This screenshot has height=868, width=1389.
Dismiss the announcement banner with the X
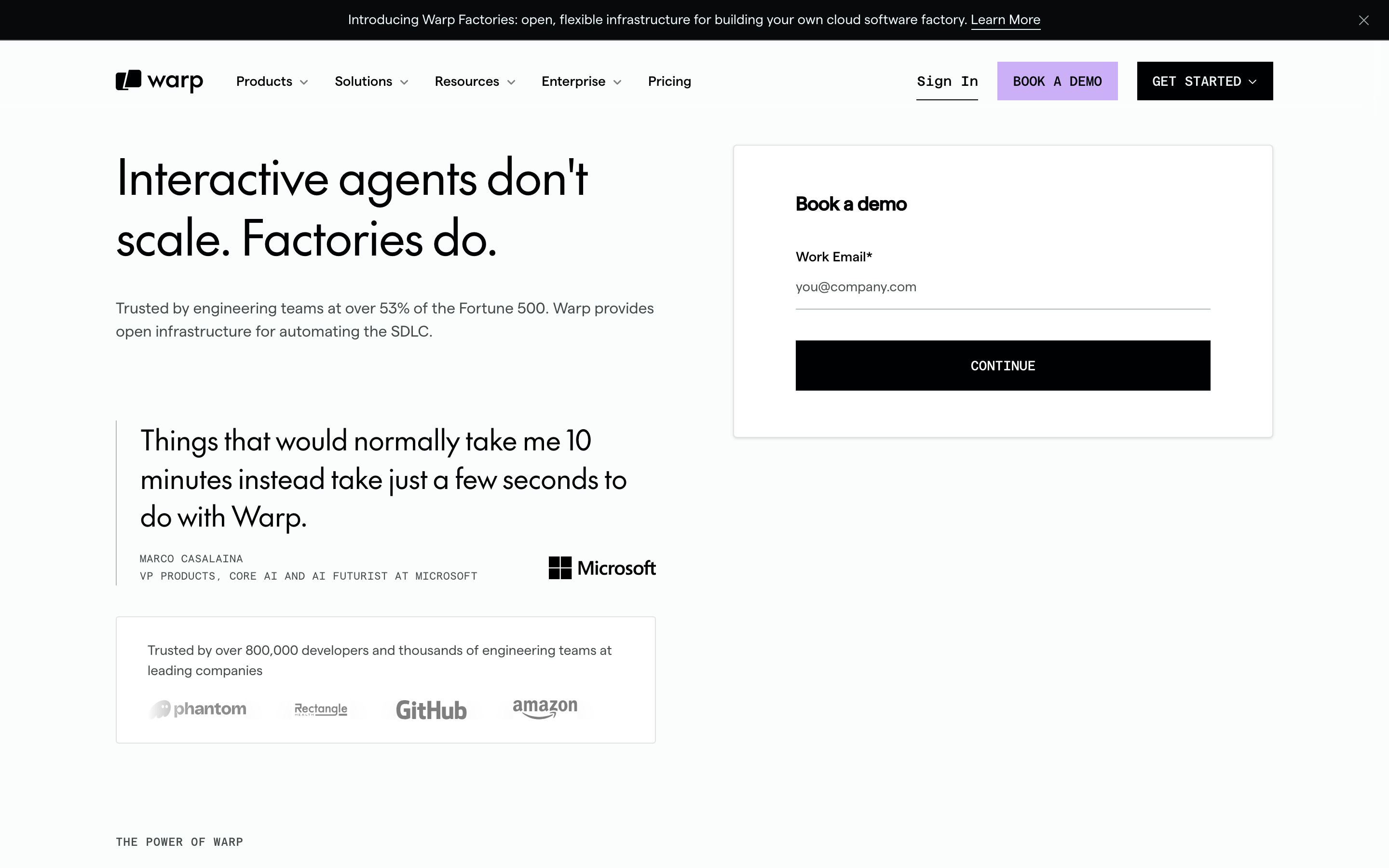tap(1364, 20)
